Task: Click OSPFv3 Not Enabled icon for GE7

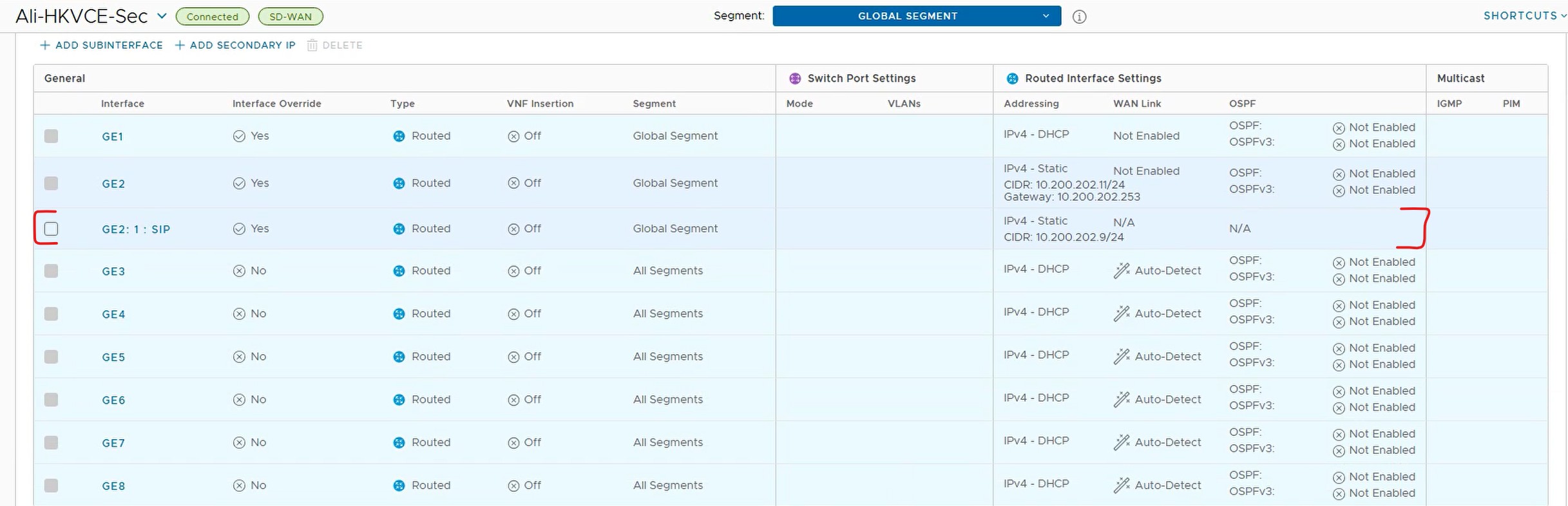Action: pos(1339,451)
